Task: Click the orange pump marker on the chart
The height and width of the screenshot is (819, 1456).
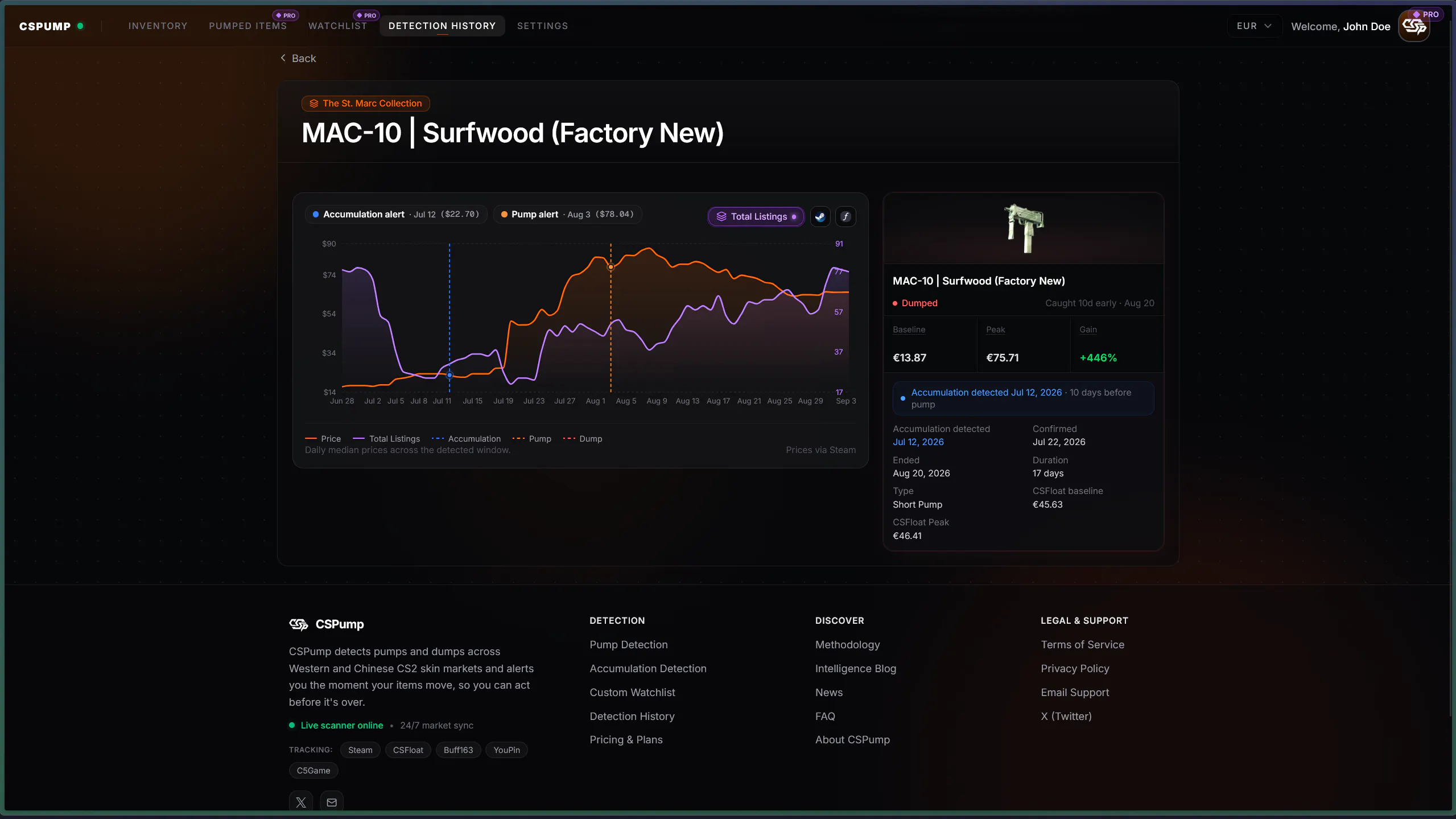Action: coord(611,266)
